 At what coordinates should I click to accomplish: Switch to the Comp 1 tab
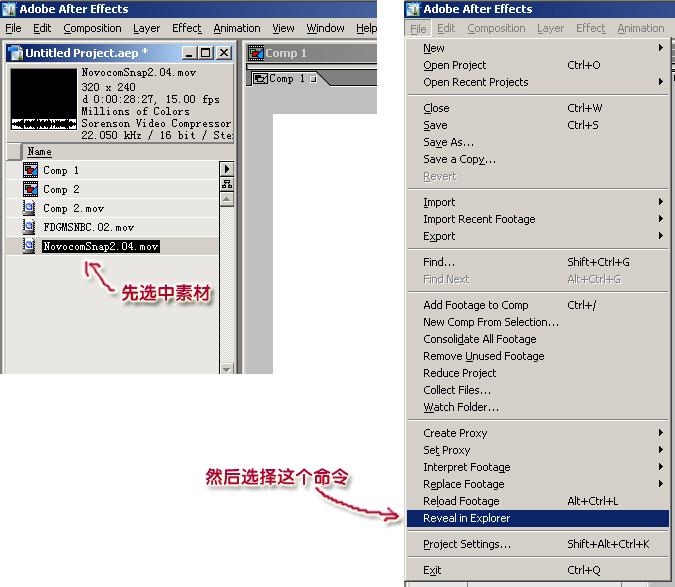[286, 79]
